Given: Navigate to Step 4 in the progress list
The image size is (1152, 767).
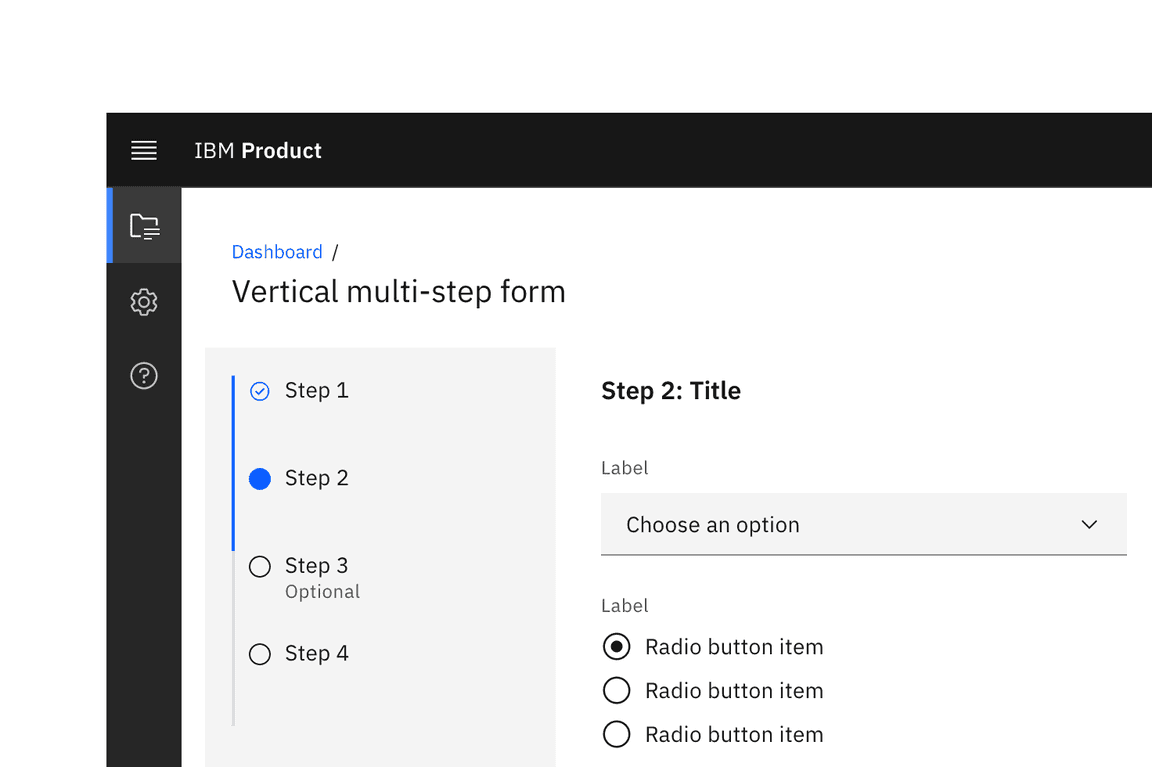Looking at the screenshot, I should (317, 653).
